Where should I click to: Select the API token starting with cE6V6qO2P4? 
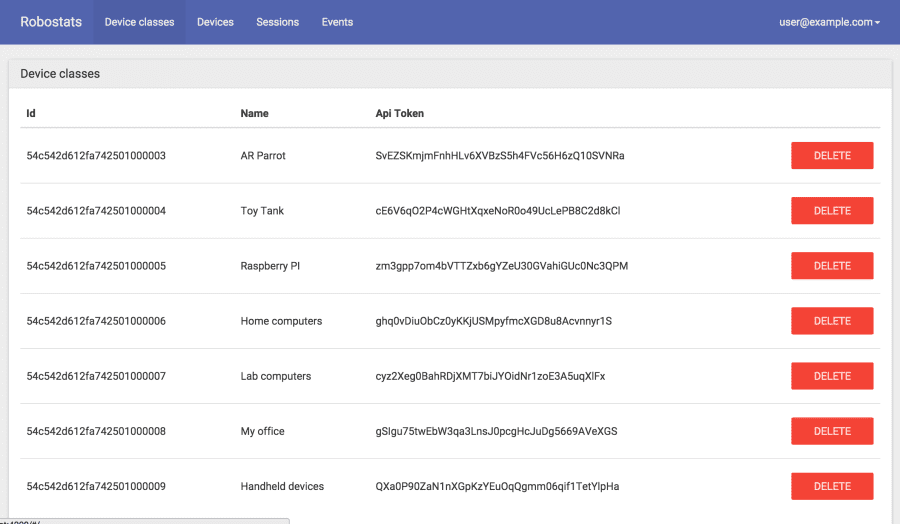498,211
